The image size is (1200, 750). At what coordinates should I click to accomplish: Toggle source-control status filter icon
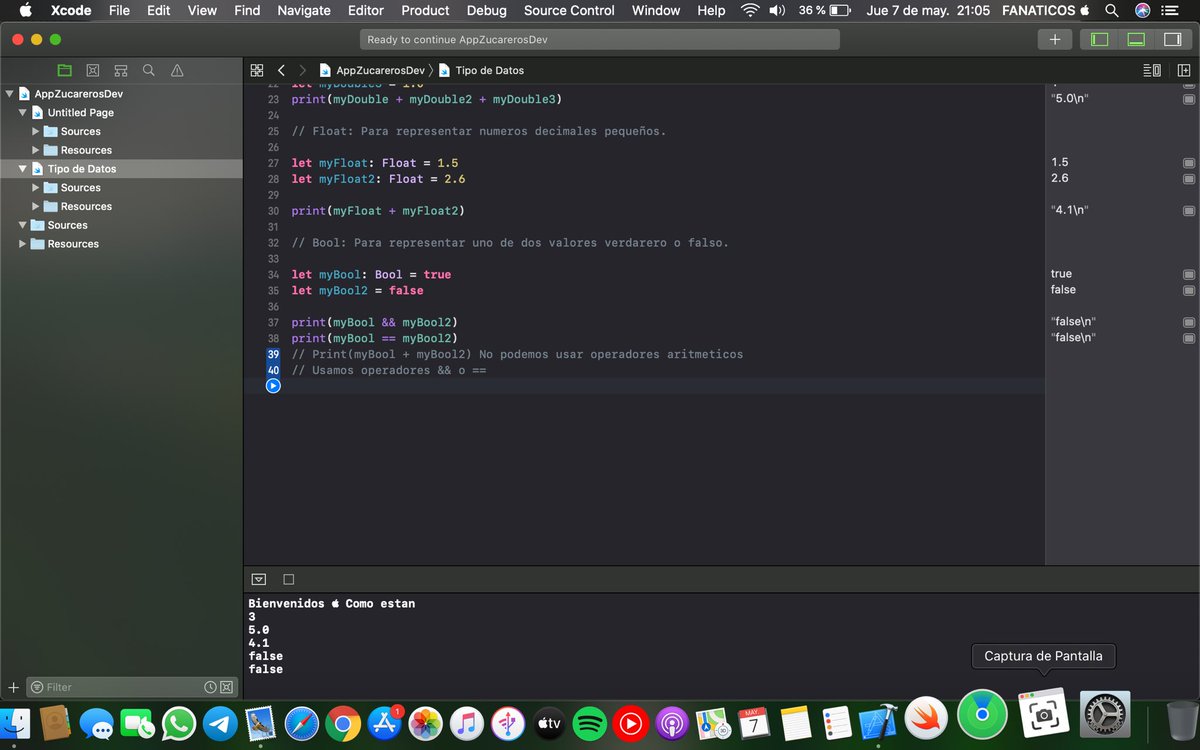(x=226, y=687)
